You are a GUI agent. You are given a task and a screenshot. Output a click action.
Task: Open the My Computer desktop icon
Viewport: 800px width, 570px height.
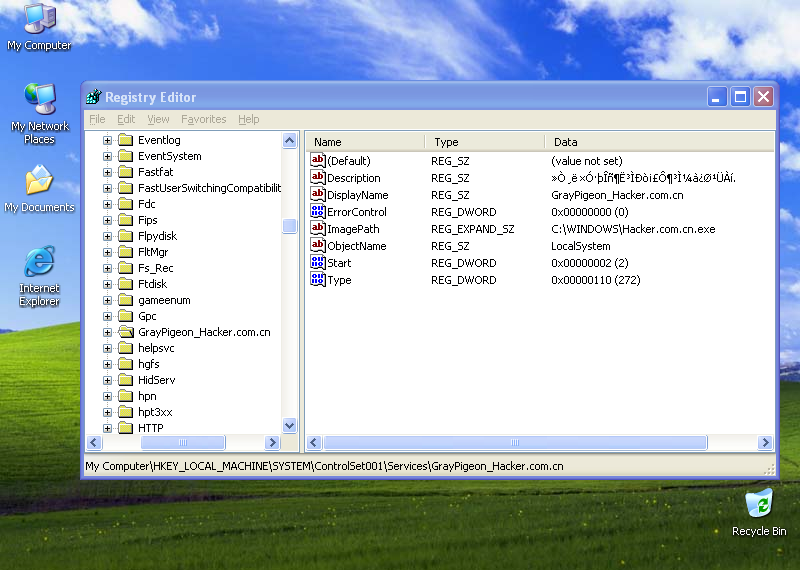(39, 27)
